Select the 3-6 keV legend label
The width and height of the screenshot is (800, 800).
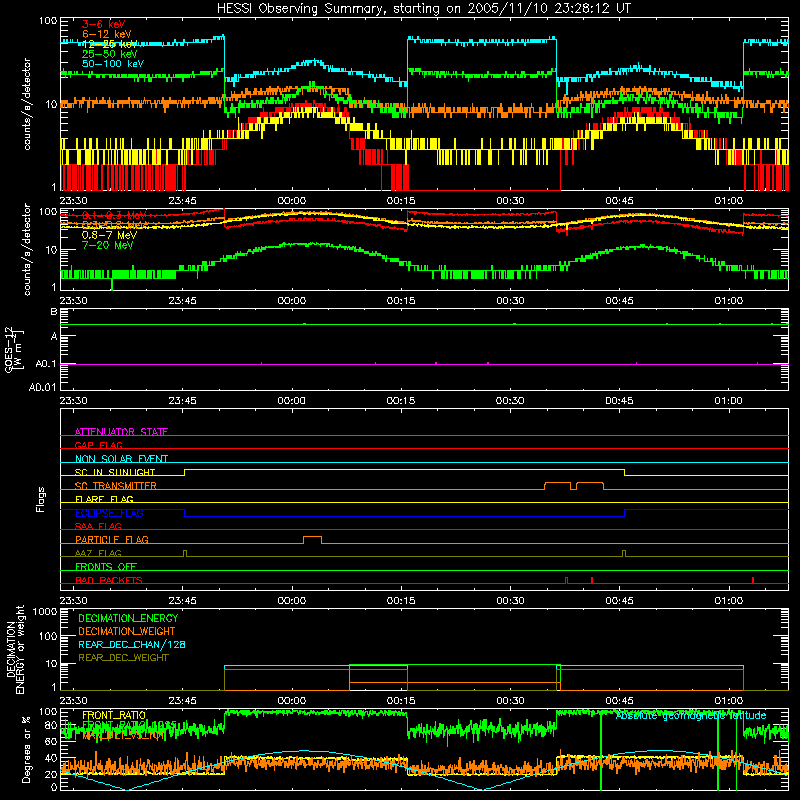tap(104, 24)
